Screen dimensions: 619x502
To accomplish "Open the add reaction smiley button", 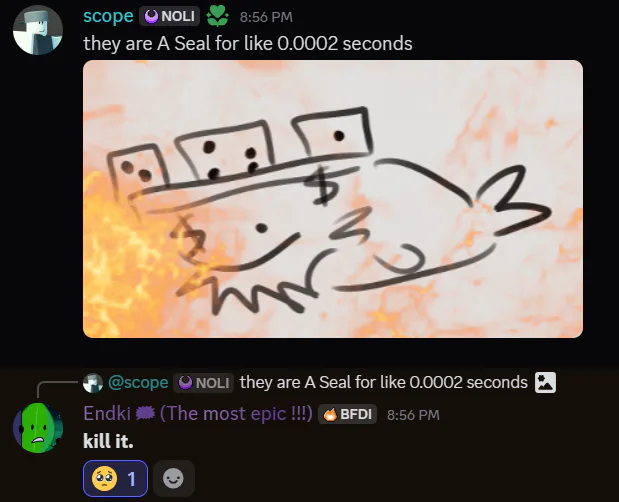I will click(x=173, y=478).
